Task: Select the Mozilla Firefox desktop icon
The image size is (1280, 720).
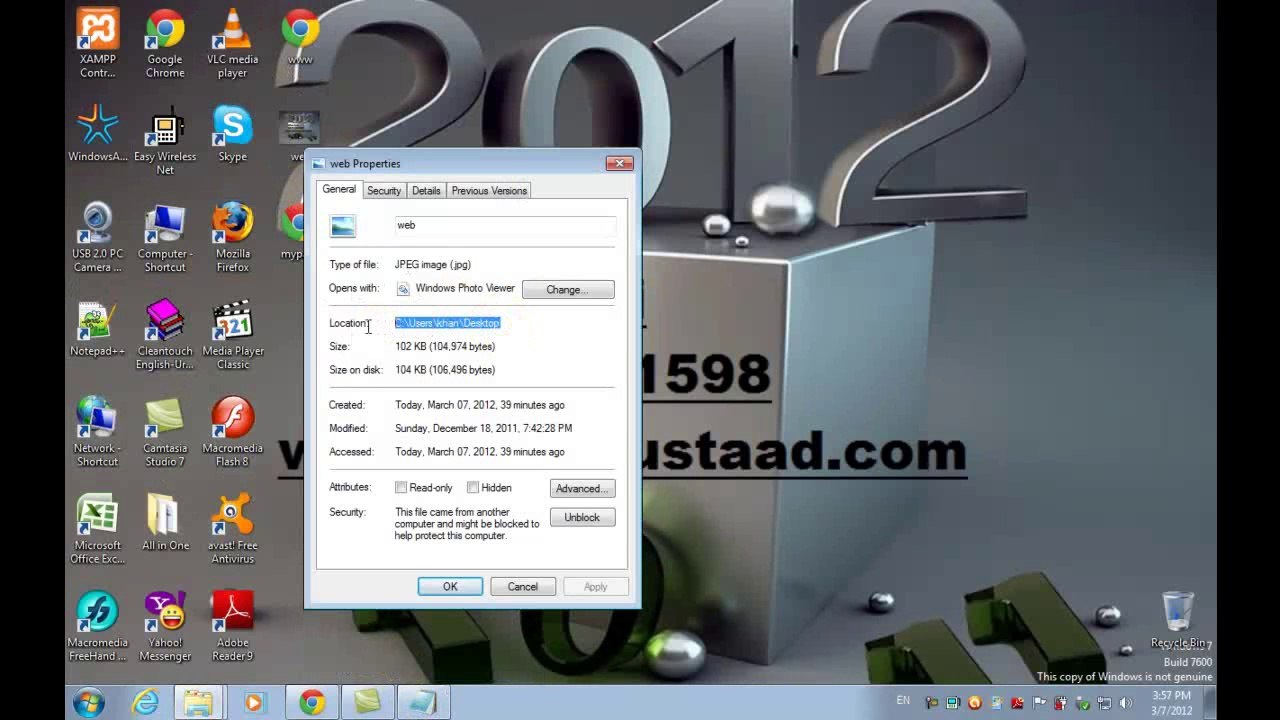Action: pos(232,238)
